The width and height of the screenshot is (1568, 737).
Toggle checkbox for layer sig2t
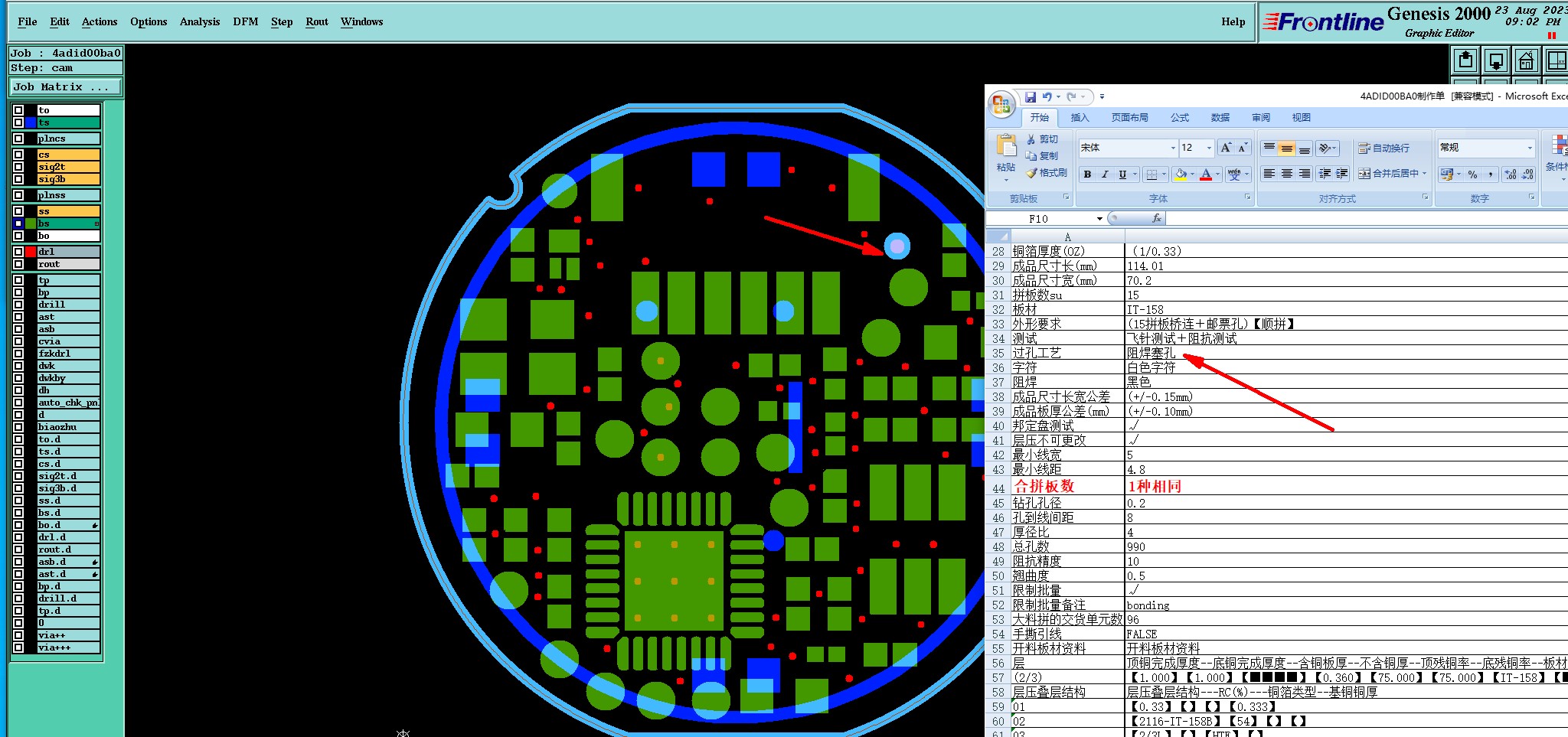click(x=18, y=167)
